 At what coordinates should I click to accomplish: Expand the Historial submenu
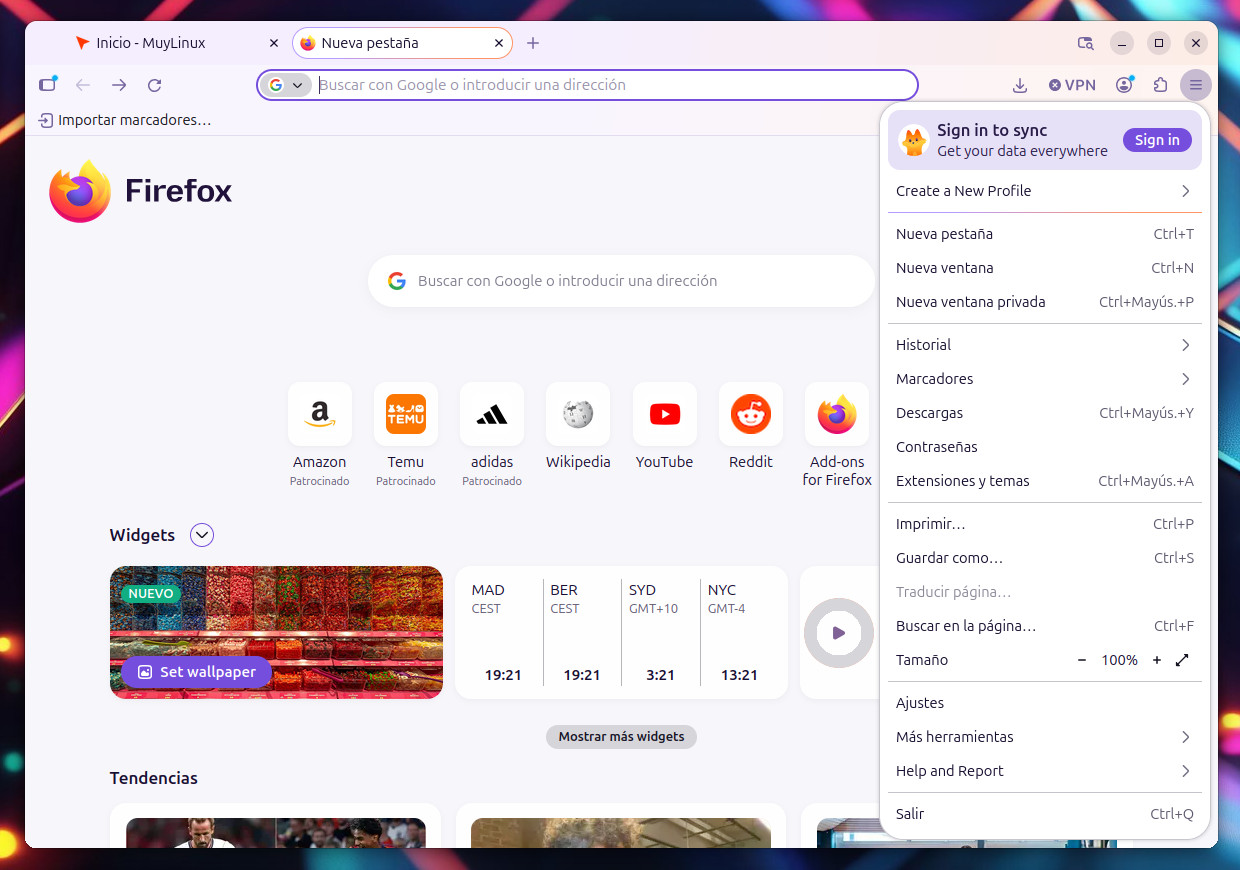coord(1045,345)
